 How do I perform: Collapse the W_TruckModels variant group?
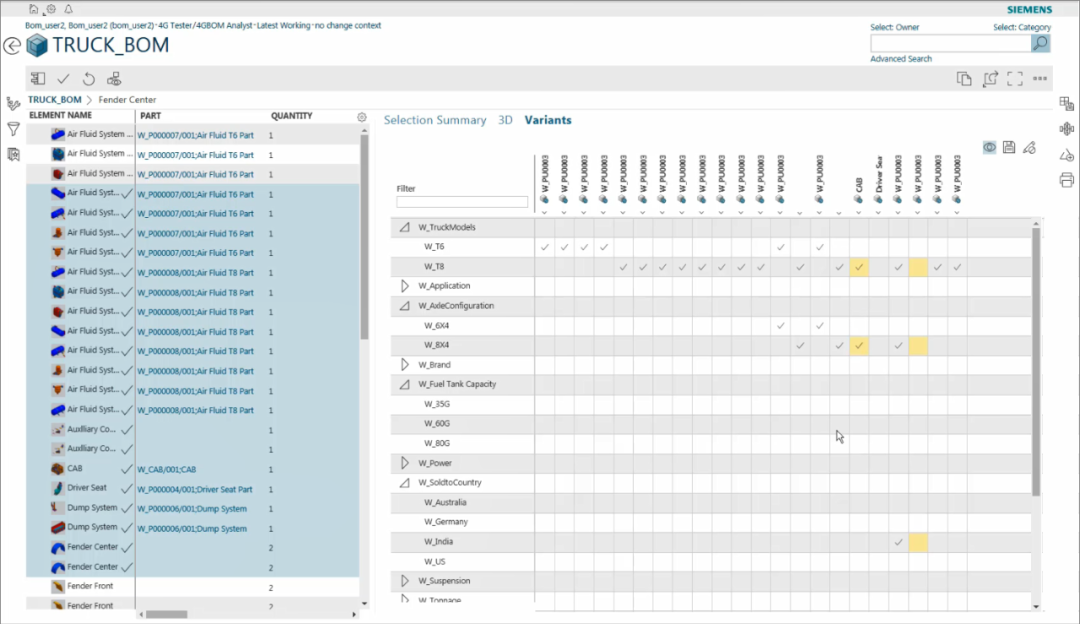click(405, 227)
